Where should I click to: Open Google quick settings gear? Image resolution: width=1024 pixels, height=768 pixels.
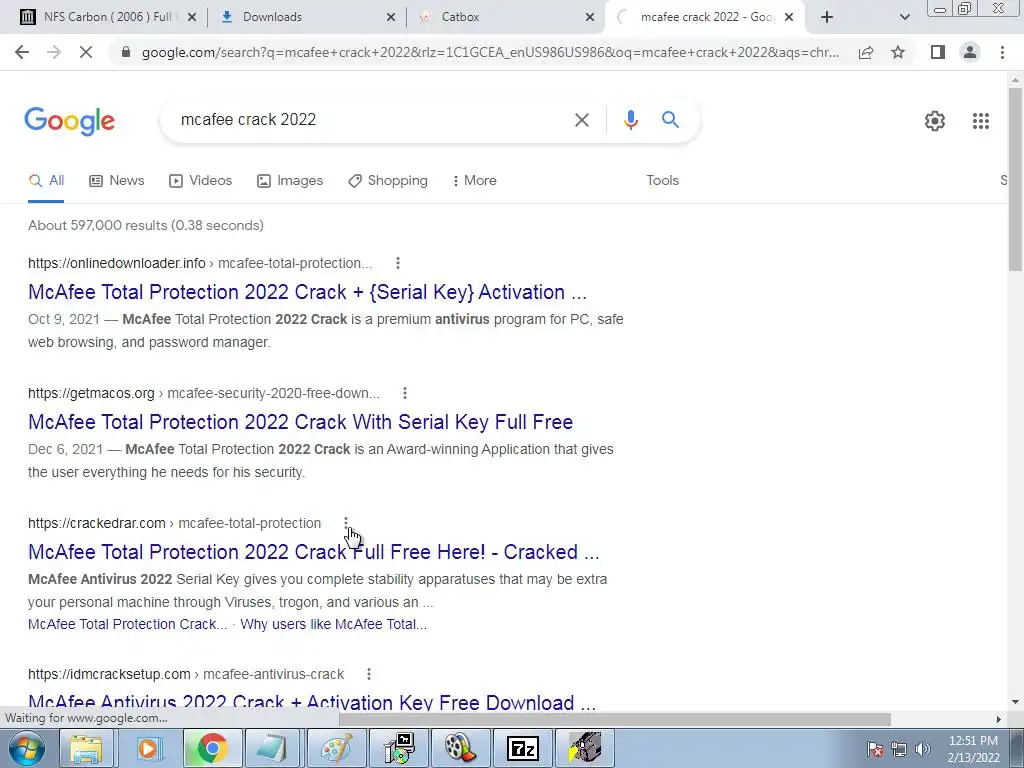point(935,121)
